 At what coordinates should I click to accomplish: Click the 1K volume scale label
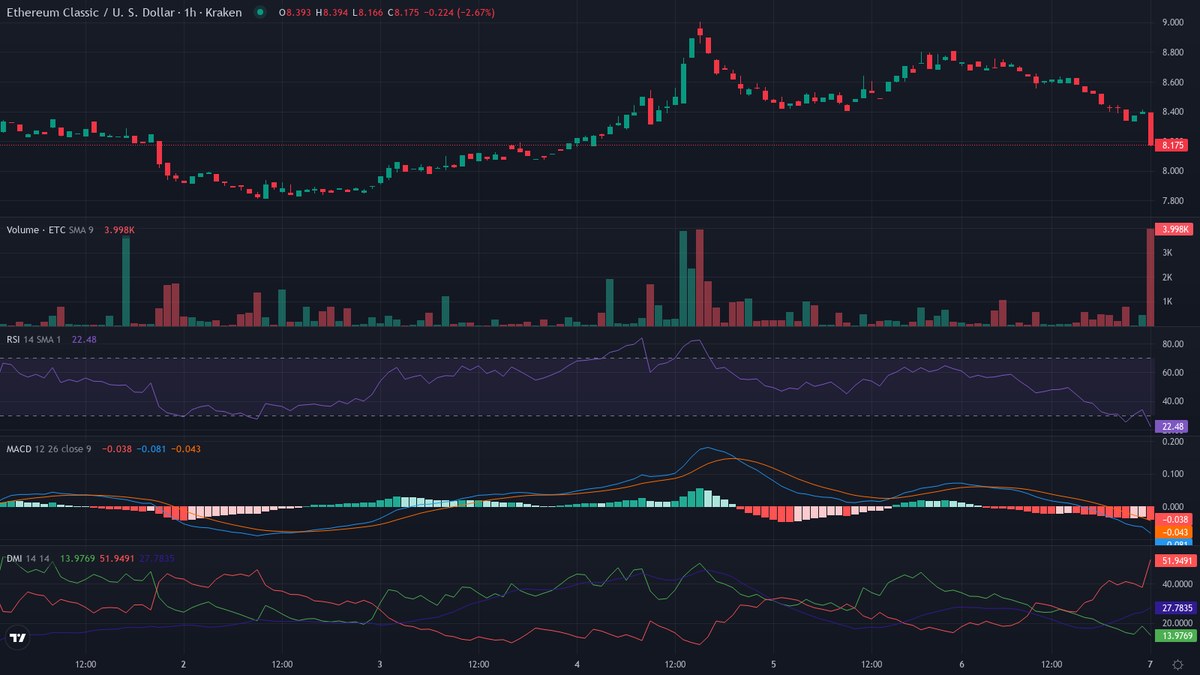[x=1167, y=302]
